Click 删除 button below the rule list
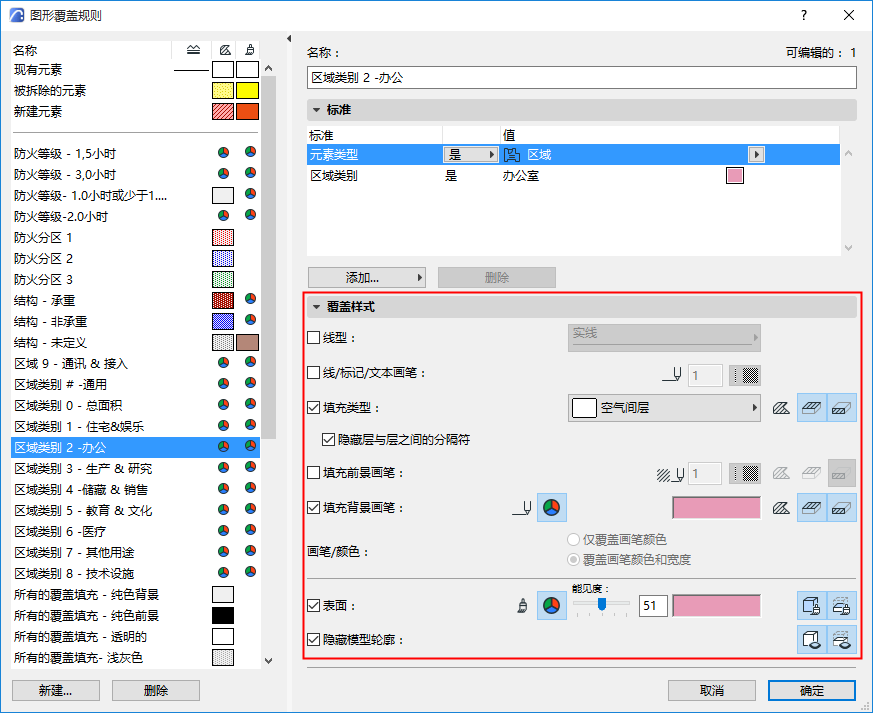Image resolution: width=873 pixels, height=713 pixels. 156,691
